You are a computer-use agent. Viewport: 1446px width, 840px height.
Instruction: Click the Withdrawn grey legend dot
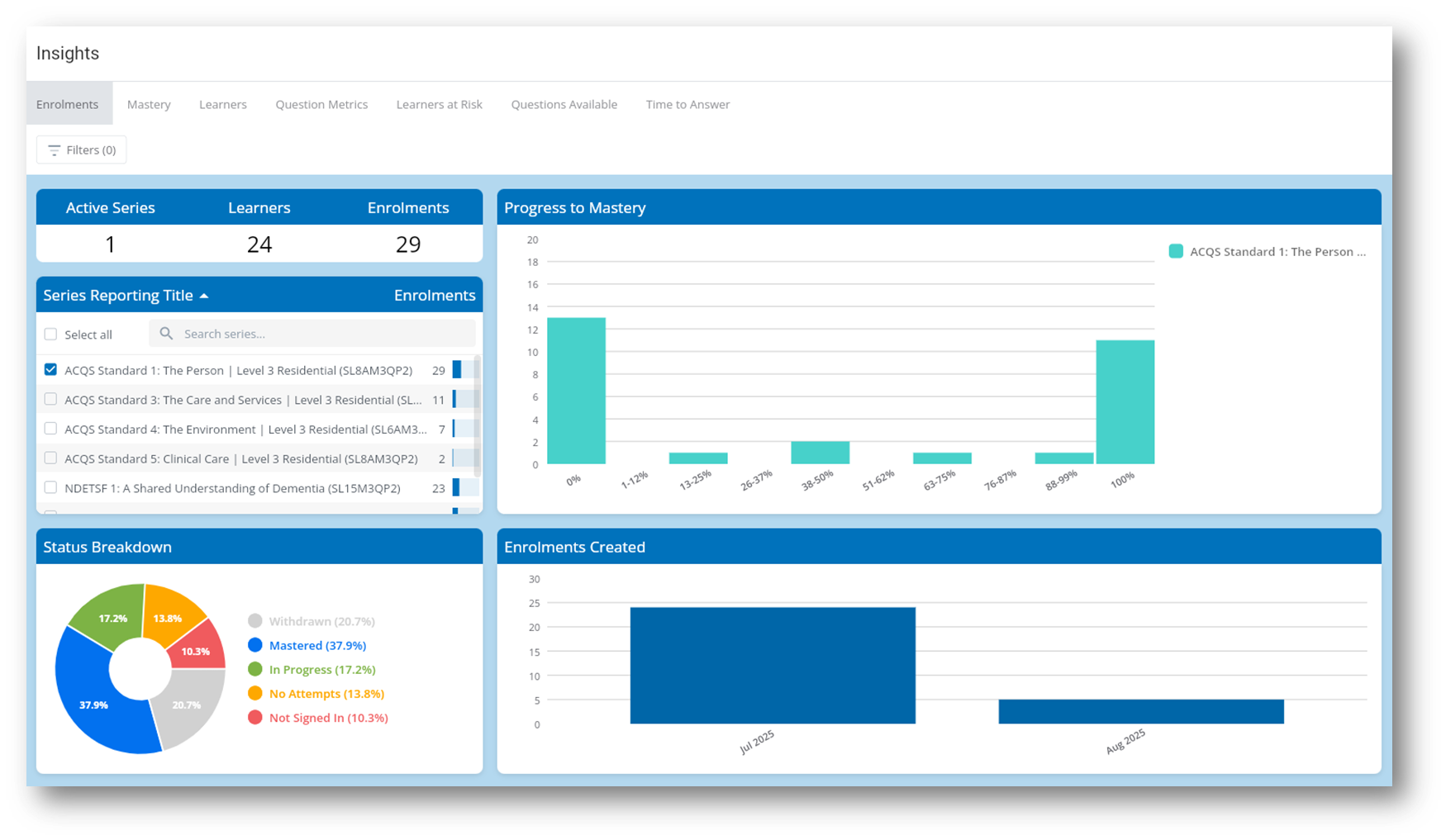coord(255,621)
